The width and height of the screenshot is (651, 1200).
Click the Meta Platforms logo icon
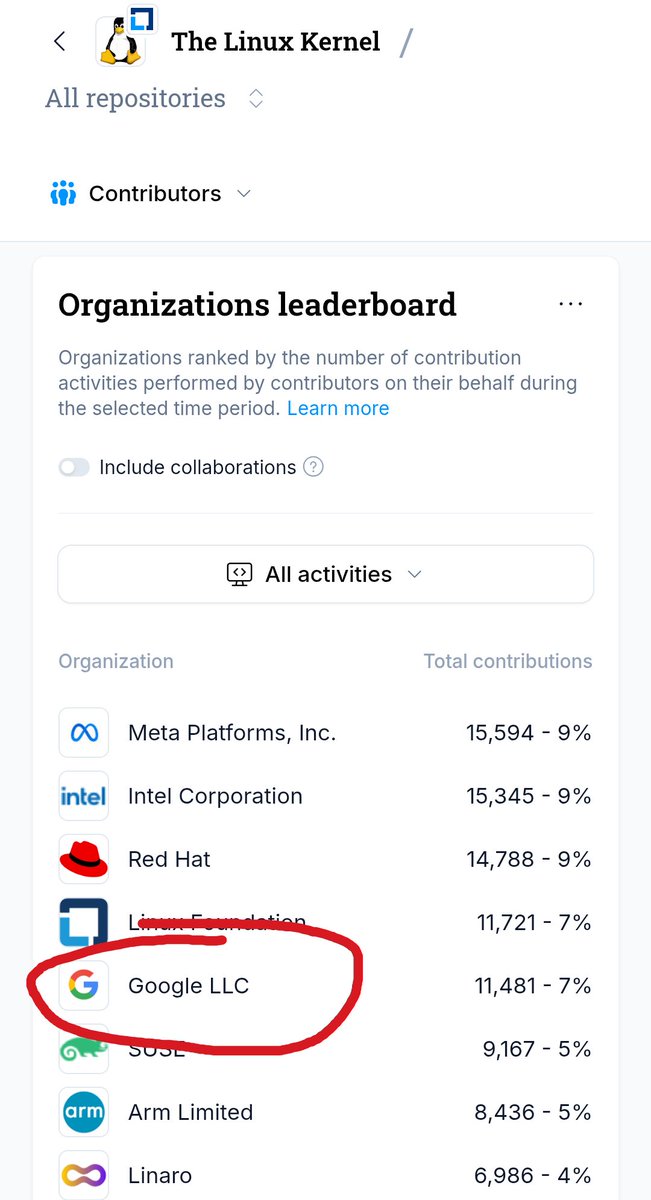click(x=84, y=733)
